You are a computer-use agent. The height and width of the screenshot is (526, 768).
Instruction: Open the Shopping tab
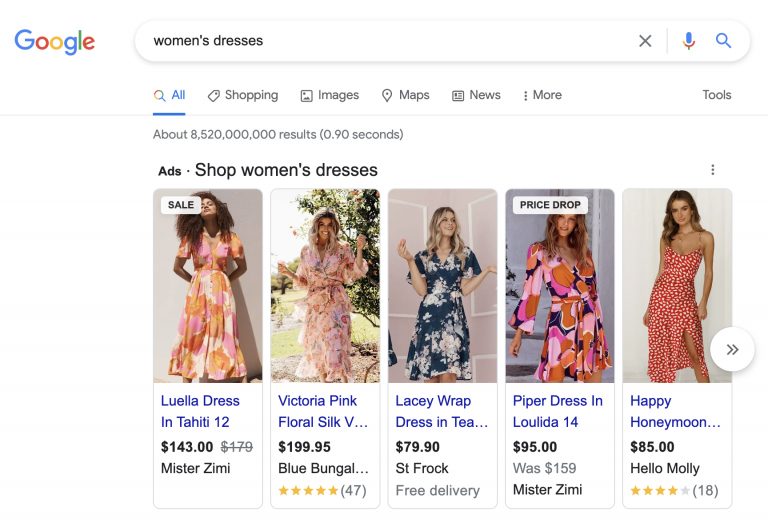pyautogui.click(x=242, y=95)
